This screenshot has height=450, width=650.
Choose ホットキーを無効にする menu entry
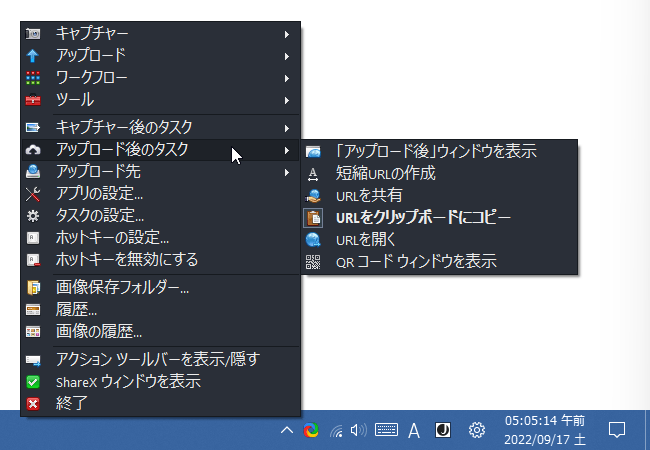(x=160, y=260)
